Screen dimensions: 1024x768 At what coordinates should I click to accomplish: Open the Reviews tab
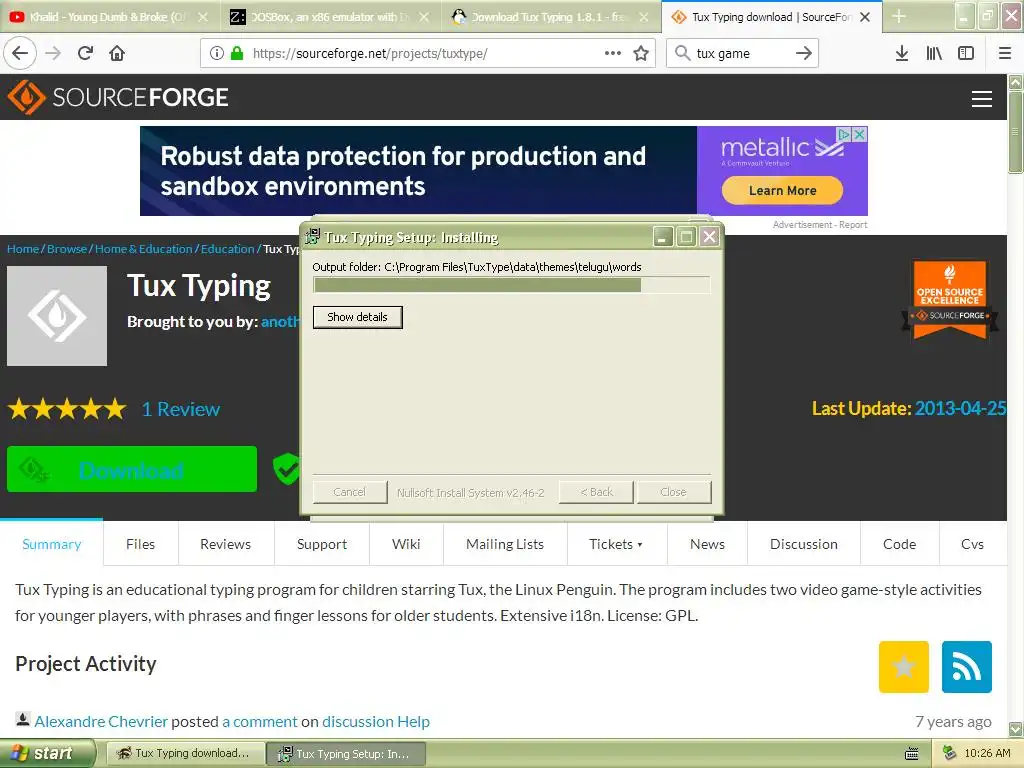(225, 544)
